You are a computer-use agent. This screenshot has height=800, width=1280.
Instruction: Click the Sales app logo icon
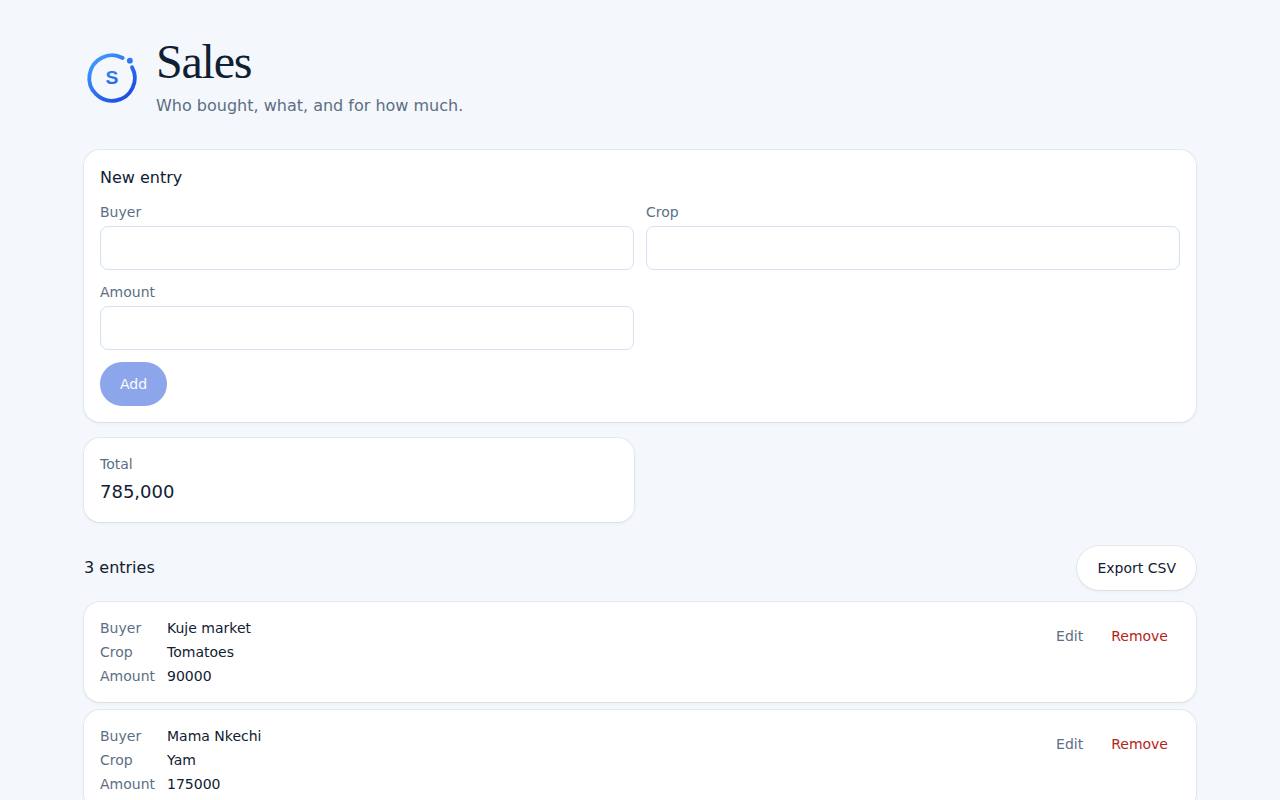112,77
